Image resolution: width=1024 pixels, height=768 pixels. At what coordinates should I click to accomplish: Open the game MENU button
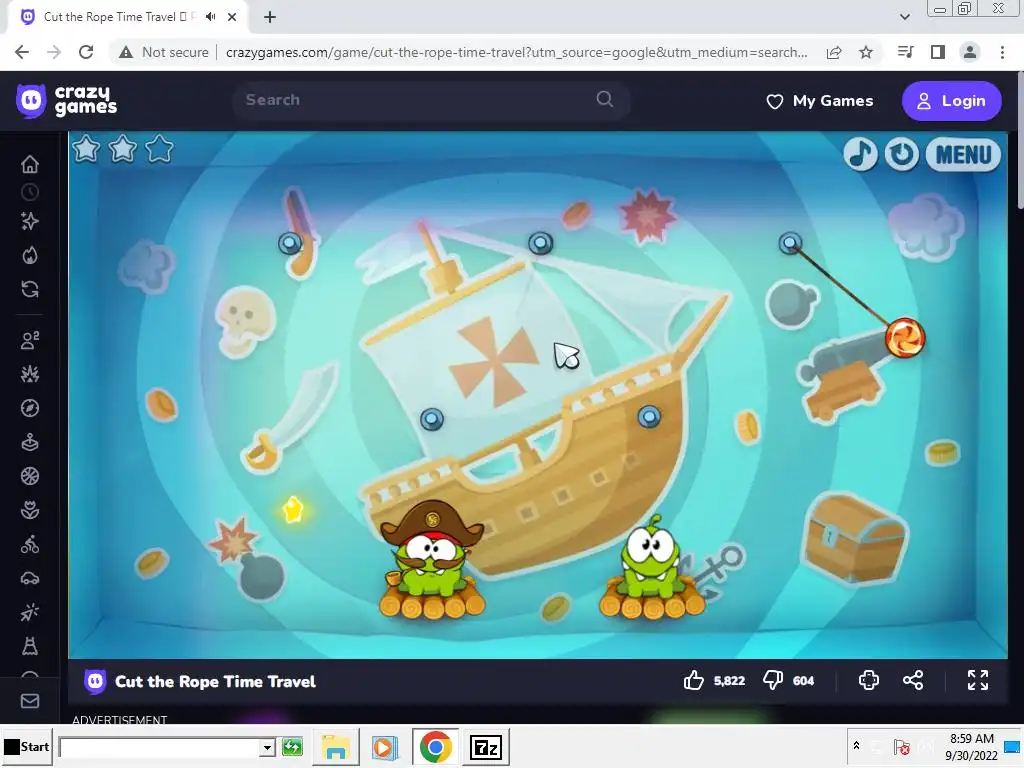pyautogui.click(x=963, y=155)
